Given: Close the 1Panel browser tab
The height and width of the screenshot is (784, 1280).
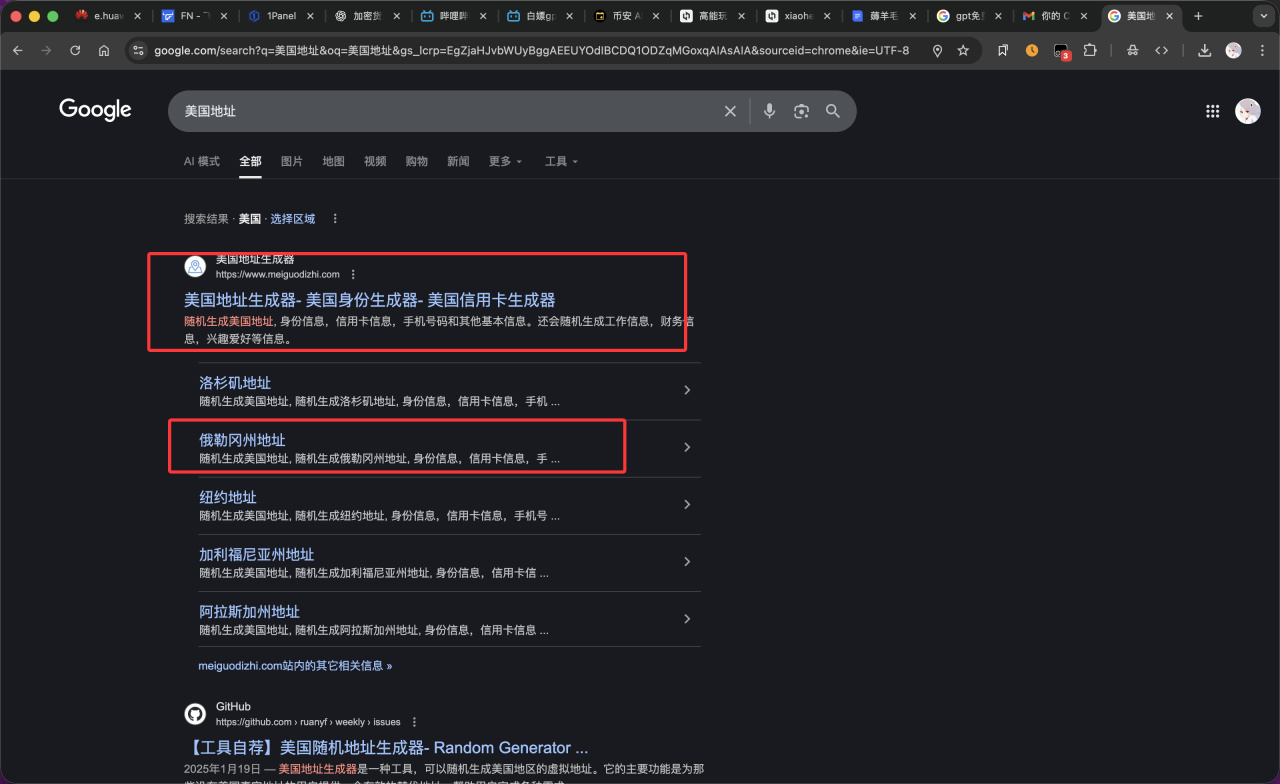Looking at the screenshot, I should coord(310,16).
